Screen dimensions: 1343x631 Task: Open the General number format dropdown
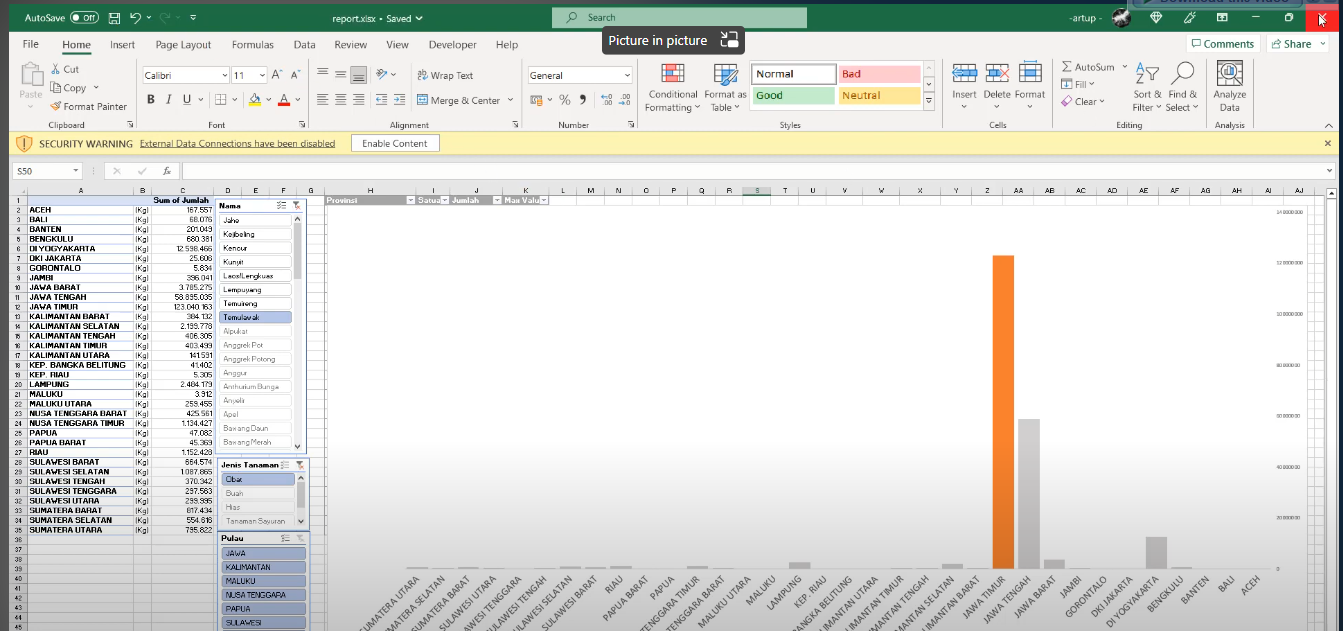tap(627, 75)
